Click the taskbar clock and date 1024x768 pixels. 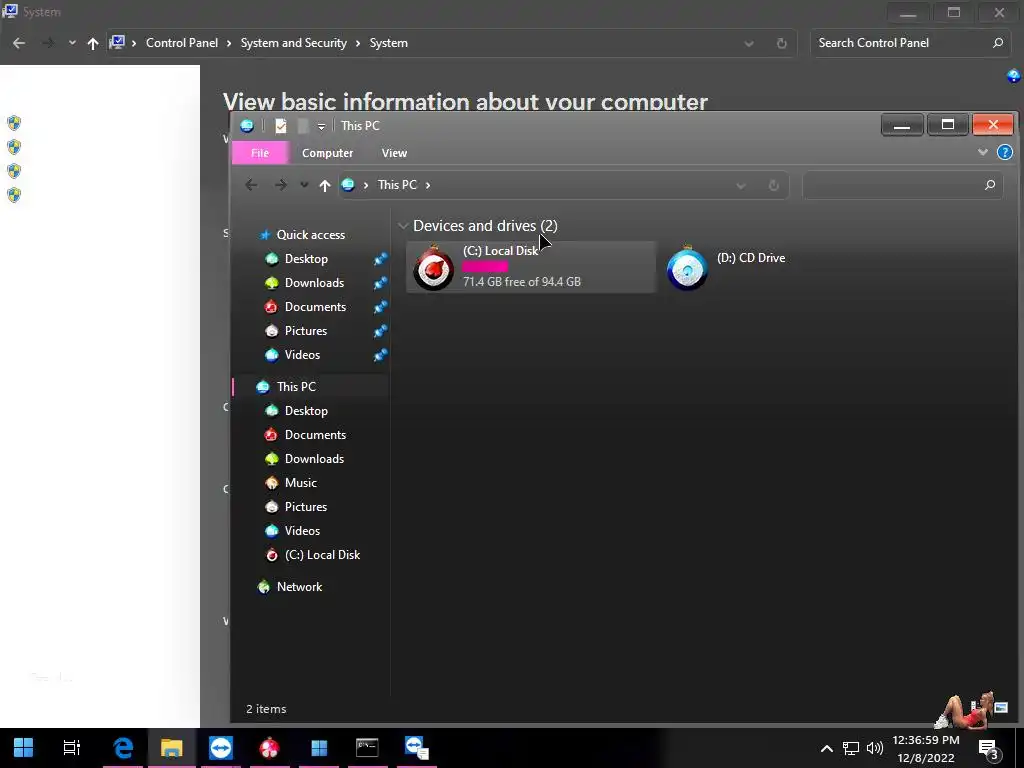click(925, 749)
